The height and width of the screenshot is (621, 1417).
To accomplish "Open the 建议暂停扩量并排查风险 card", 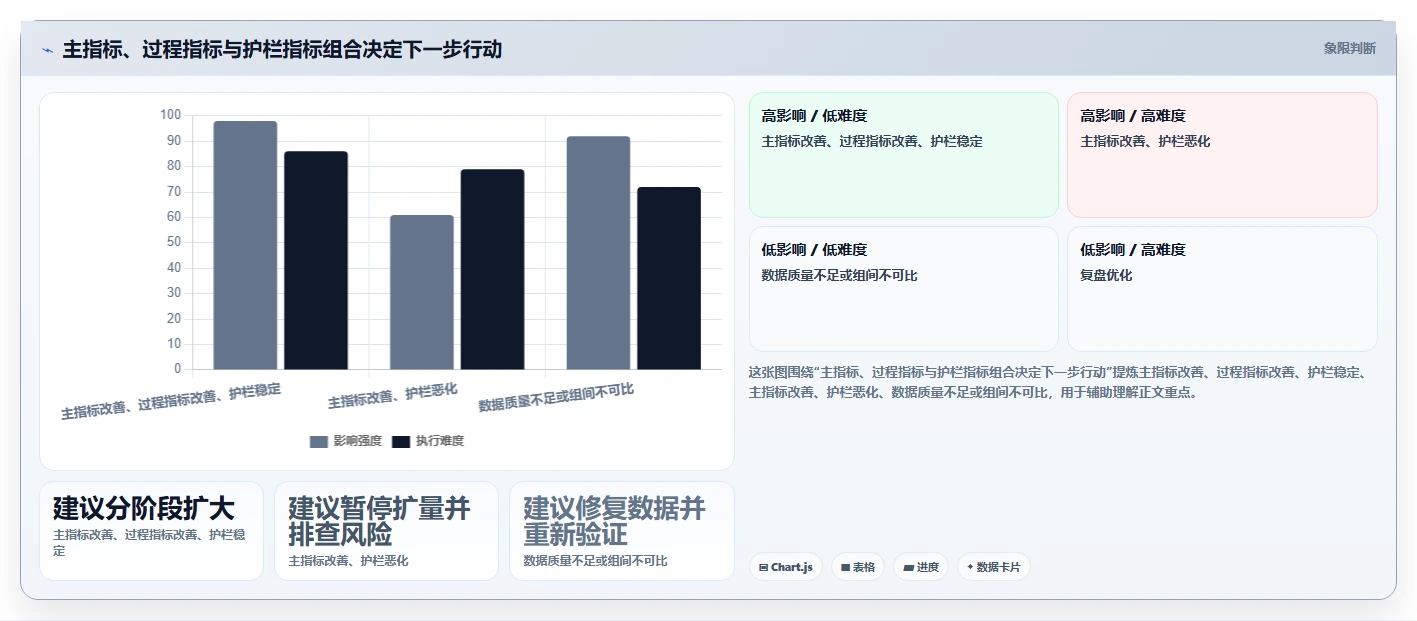I will (386, 531).
